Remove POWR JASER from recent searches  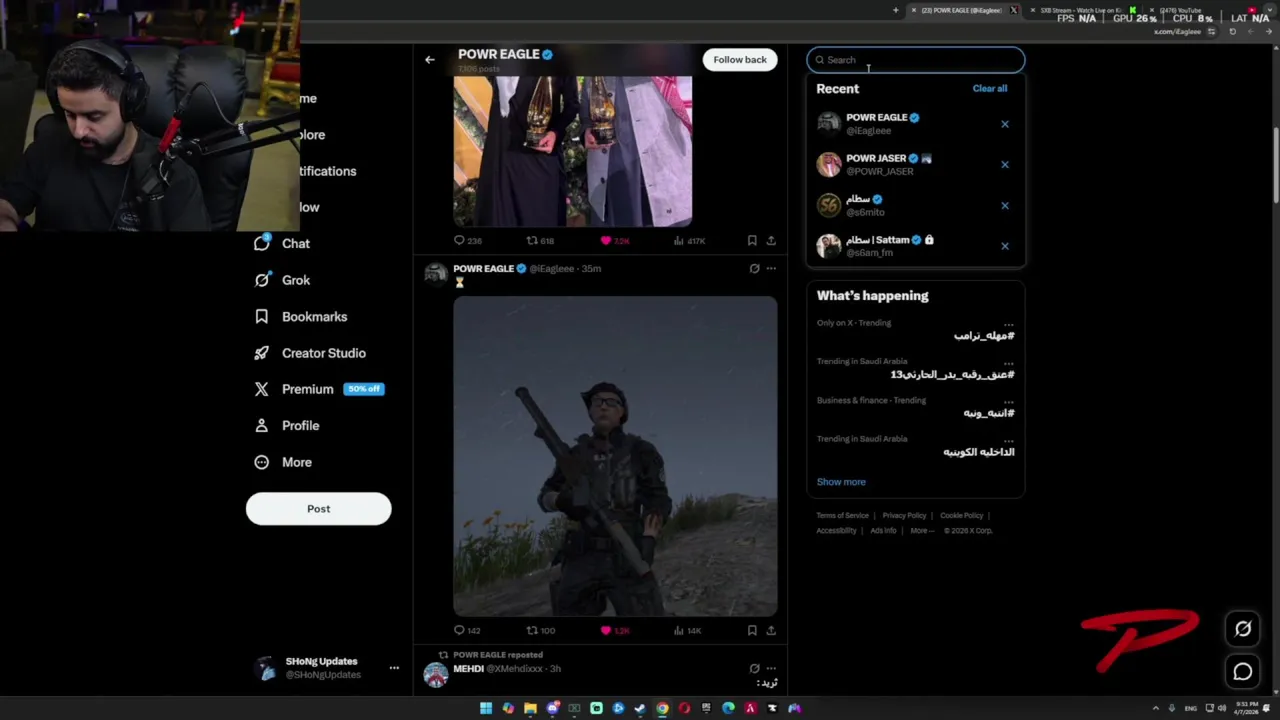click(x=1005, y=164)
